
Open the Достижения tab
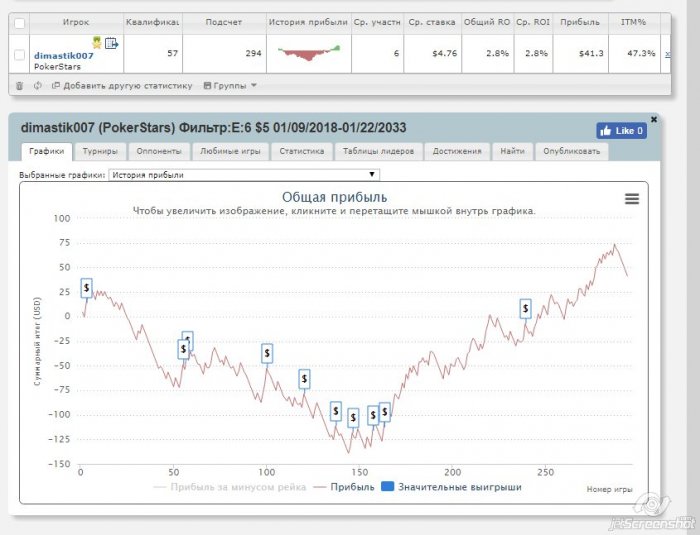click(x=457, y=151)
